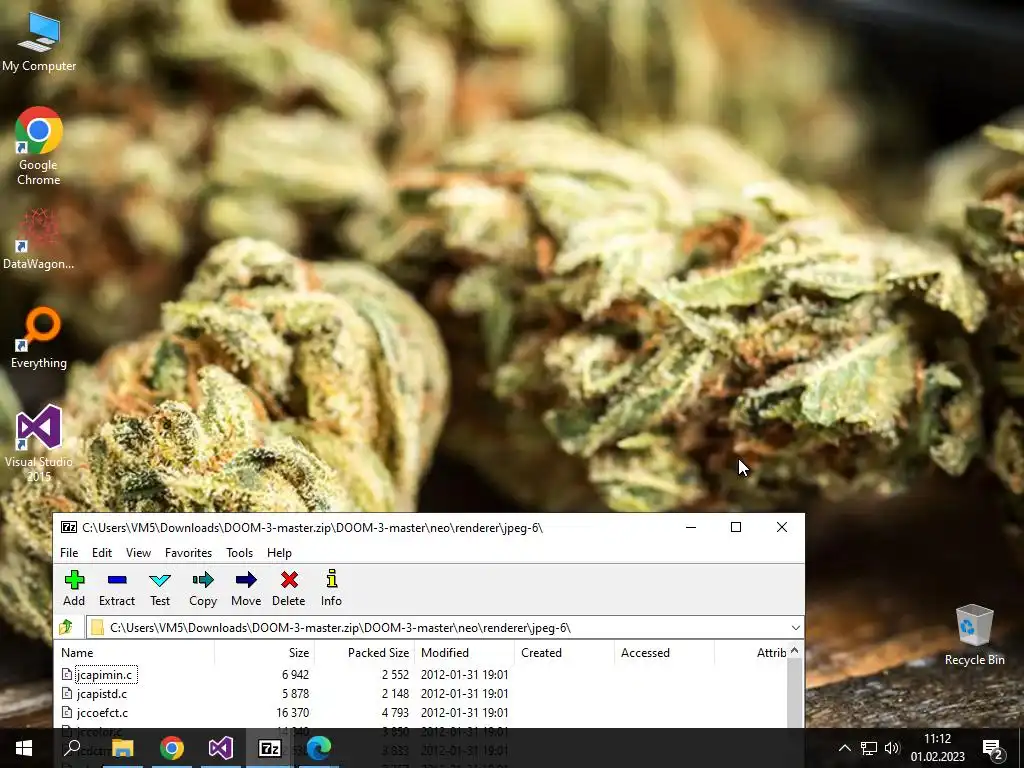Open the notification center icon
1024x768 pixels.
coord(993,749)
